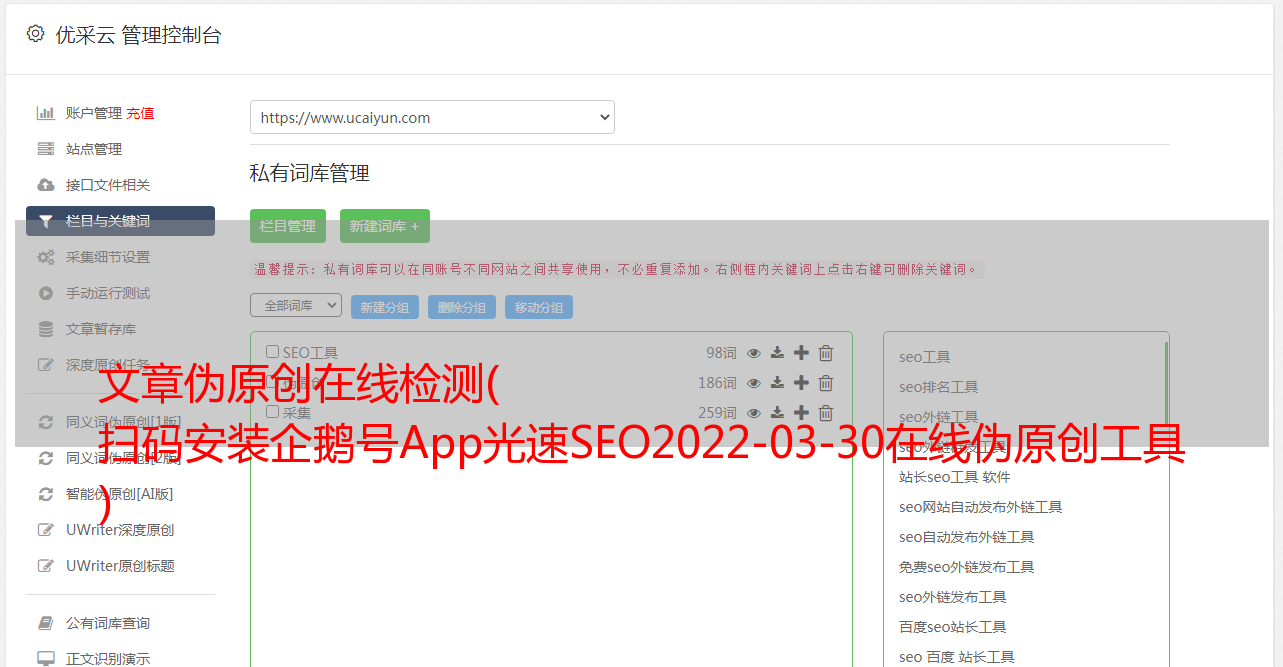Open the active 栏目与关键词 menu item
The height and width of the screenshot is (667, 1283).
120,221
